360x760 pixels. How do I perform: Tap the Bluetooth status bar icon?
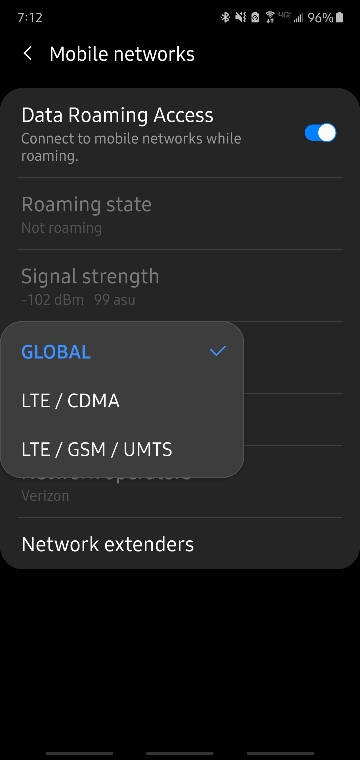(x=225, y=18)
